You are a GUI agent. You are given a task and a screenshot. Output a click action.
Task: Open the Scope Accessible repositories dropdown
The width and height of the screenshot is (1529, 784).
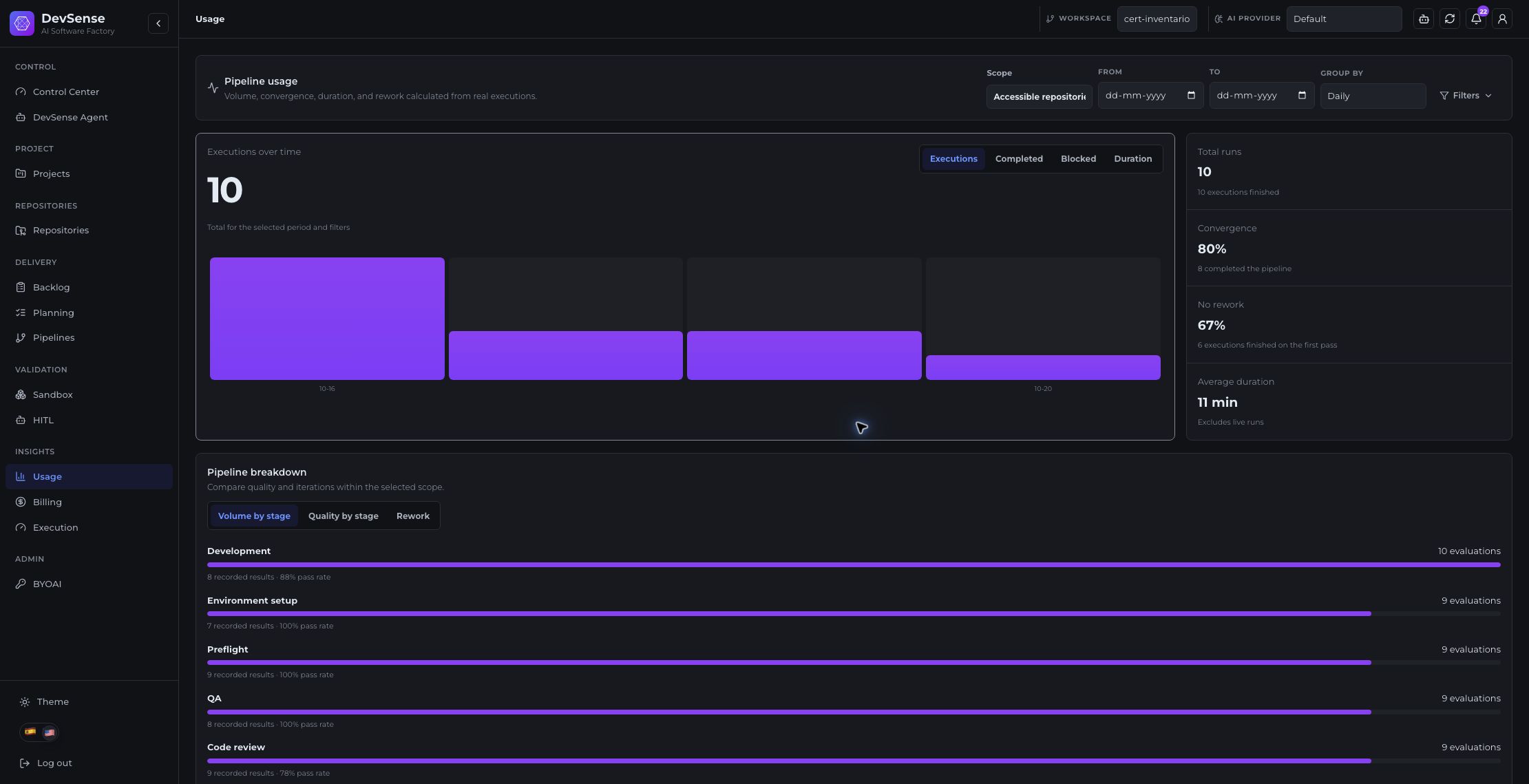click(x=1039, y=96)
